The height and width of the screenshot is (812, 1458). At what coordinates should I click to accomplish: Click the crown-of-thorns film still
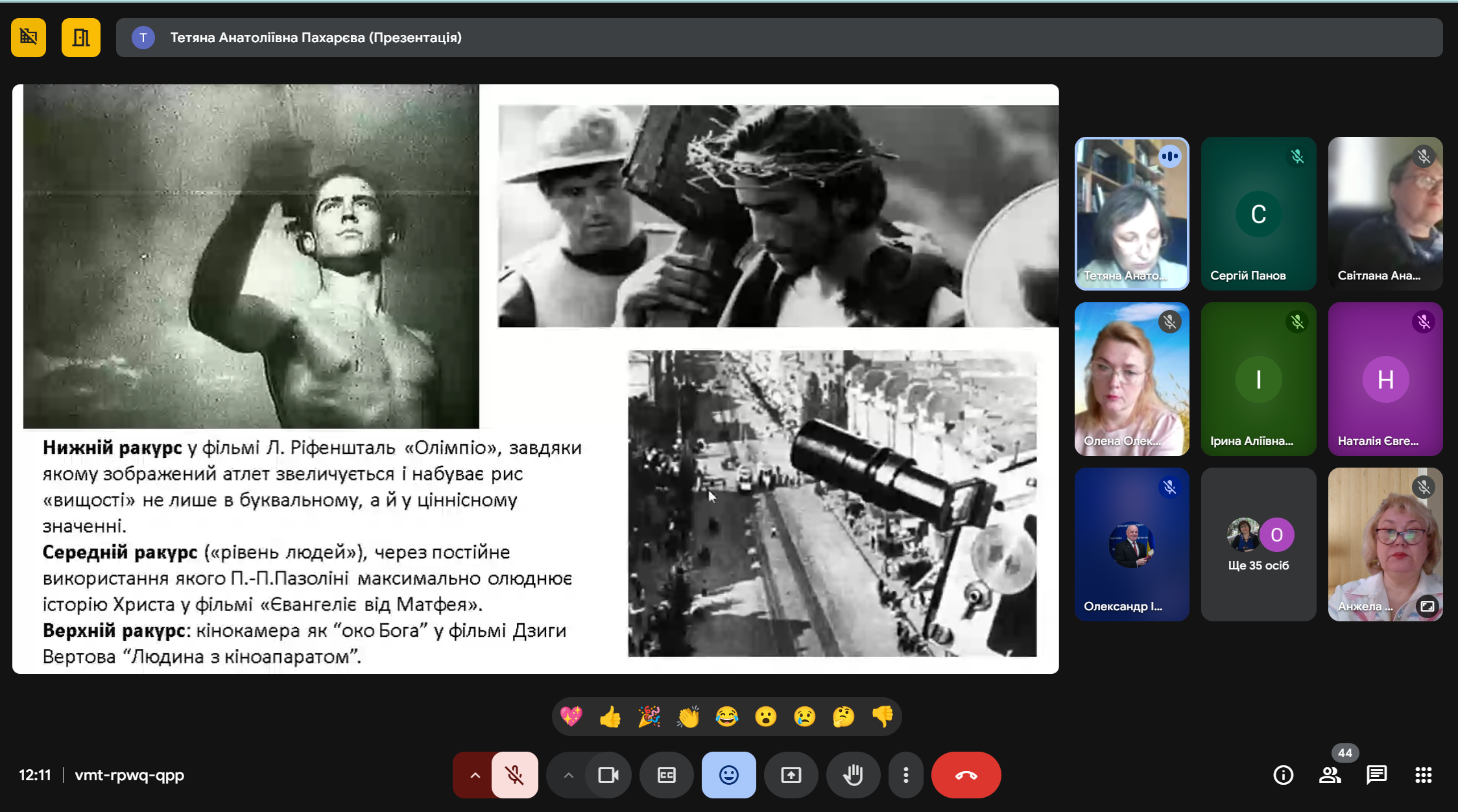[778, 216]
